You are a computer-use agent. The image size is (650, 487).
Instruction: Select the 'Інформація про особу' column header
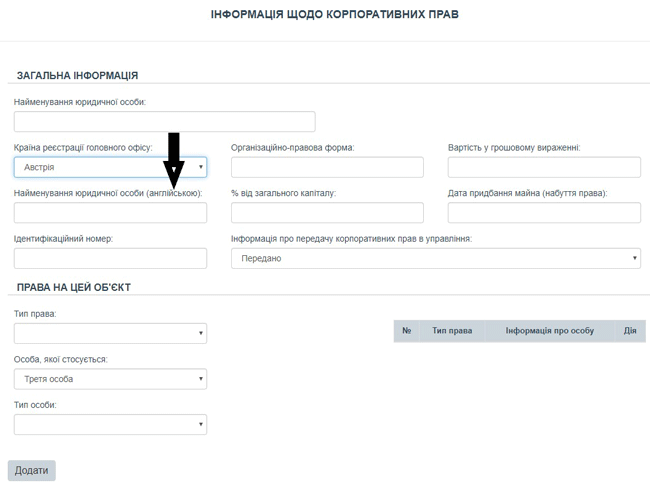pos(549,331)
